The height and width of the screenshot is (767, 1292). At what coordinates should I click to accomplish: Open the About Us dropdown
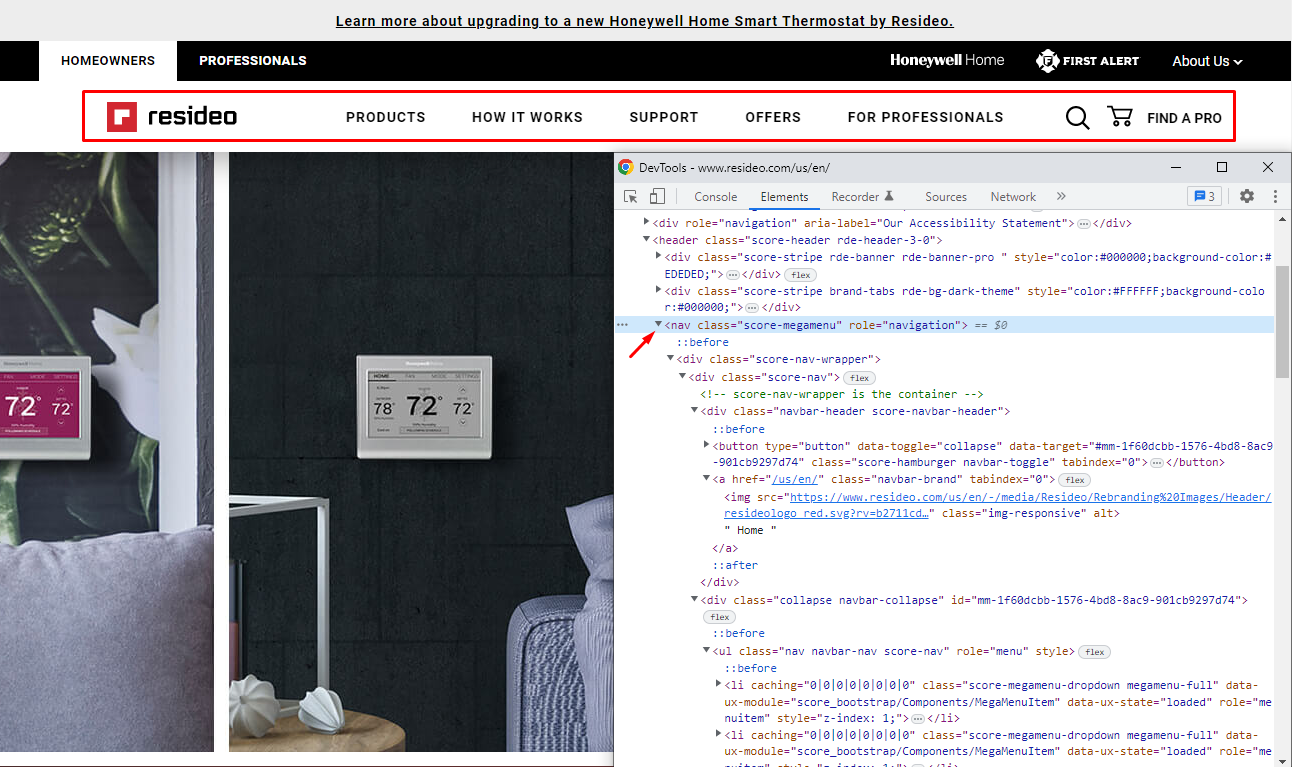[x=1207, y=61]
